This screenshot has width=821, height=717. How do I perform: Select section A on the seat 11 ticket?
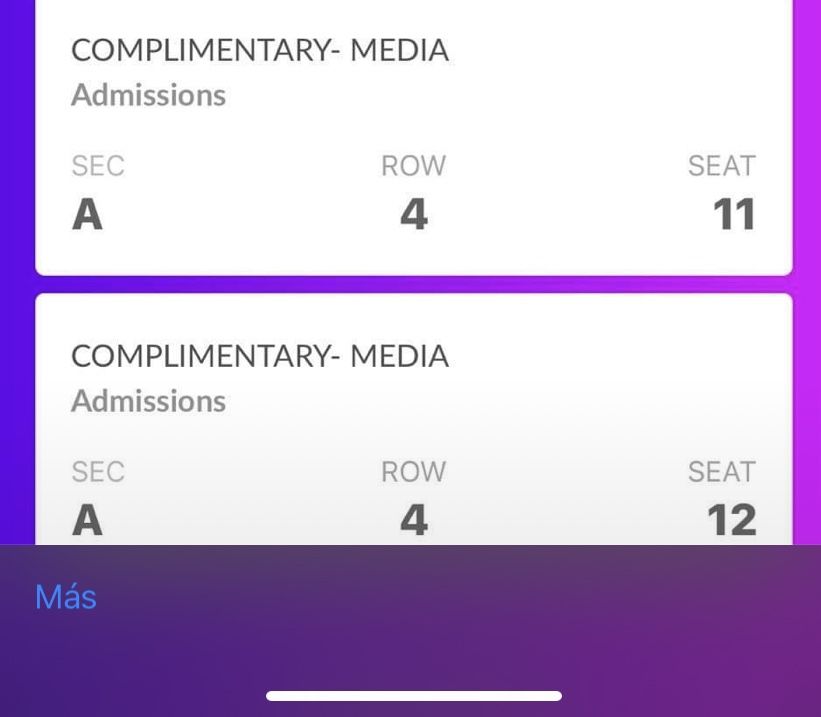click(88, 215)
